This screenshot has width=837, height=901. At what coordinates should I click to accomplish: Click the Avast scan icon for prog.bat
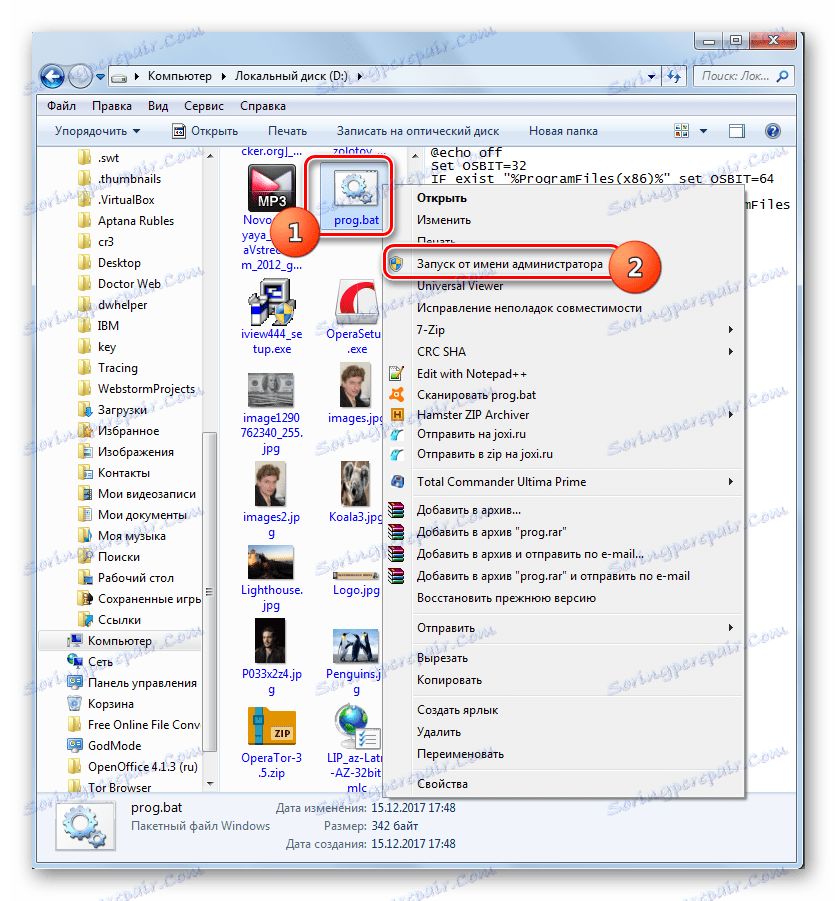396,395
